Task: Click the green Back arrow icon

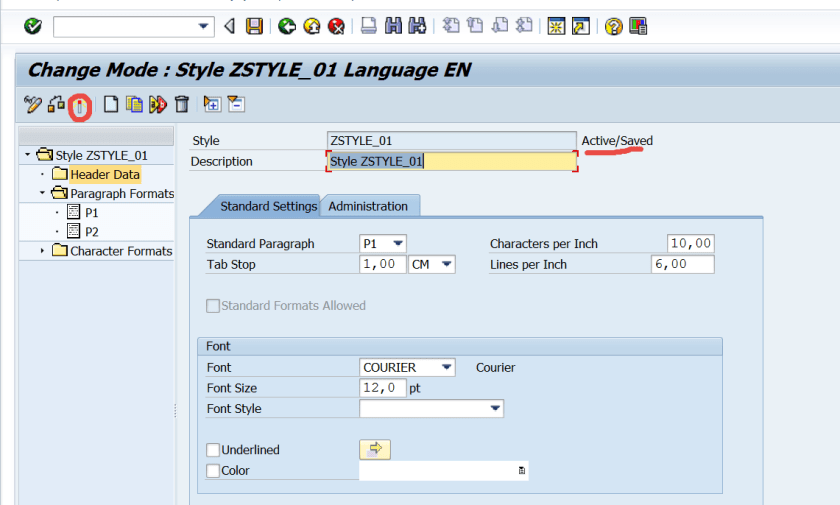Action: (287, 26)
